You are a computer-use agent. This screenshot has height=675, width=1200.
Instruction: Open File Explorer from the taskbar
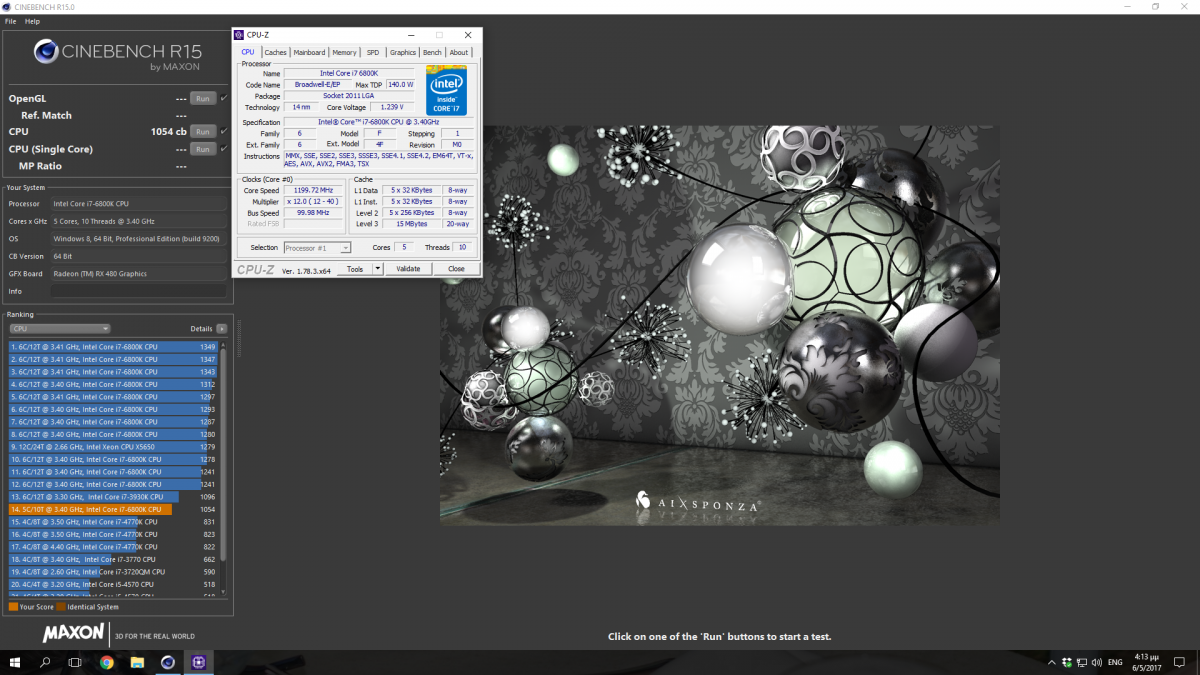(137, 662)
